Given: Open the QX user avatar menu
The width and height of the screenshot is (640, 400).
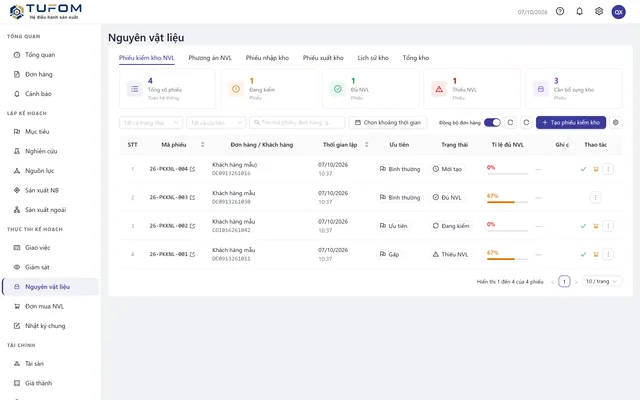Looking at the screenshot, I should 618,12.
